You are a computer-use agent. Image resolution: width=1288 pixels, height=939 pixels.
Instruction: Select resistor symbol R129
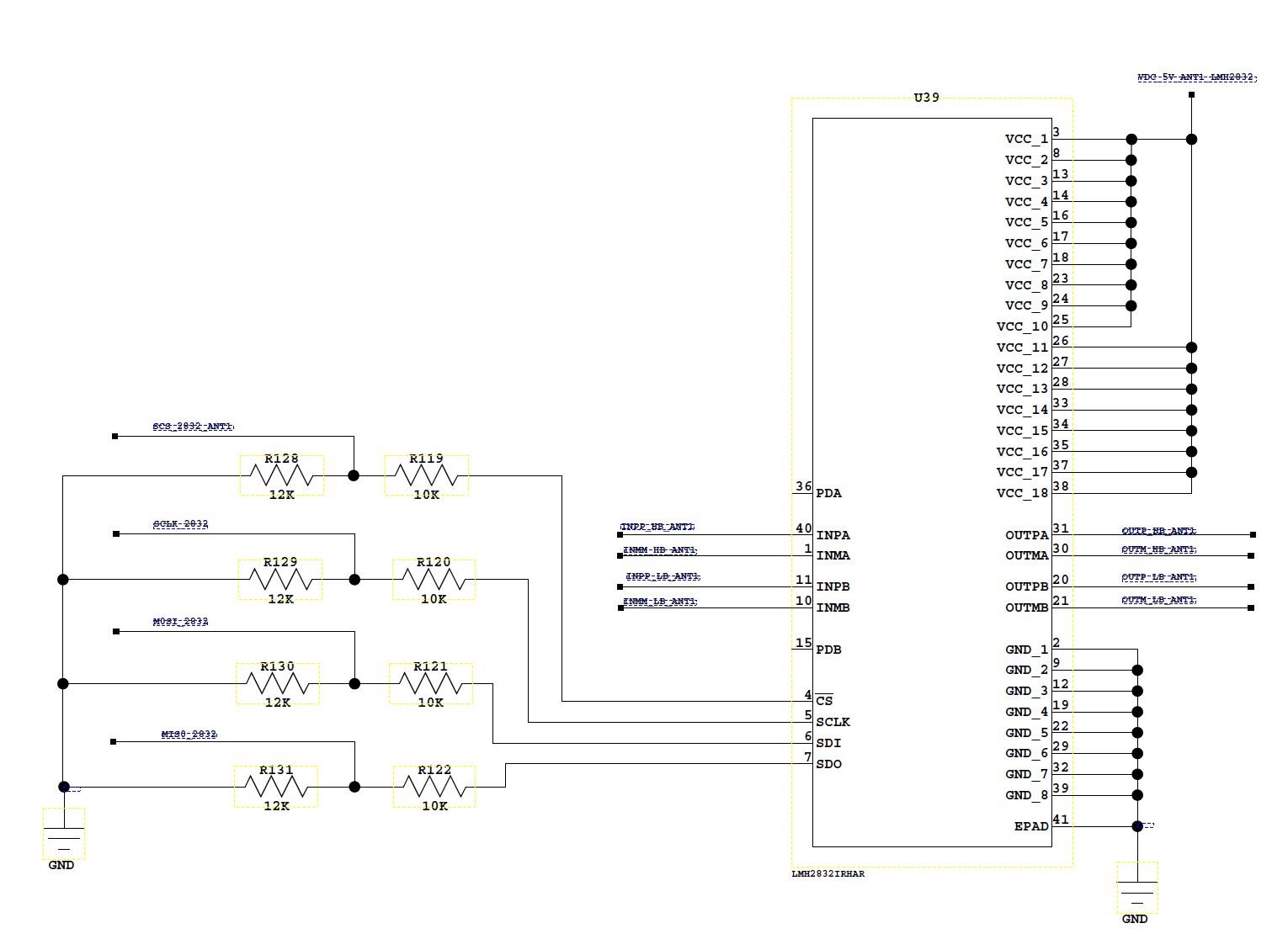coord(280,580)
